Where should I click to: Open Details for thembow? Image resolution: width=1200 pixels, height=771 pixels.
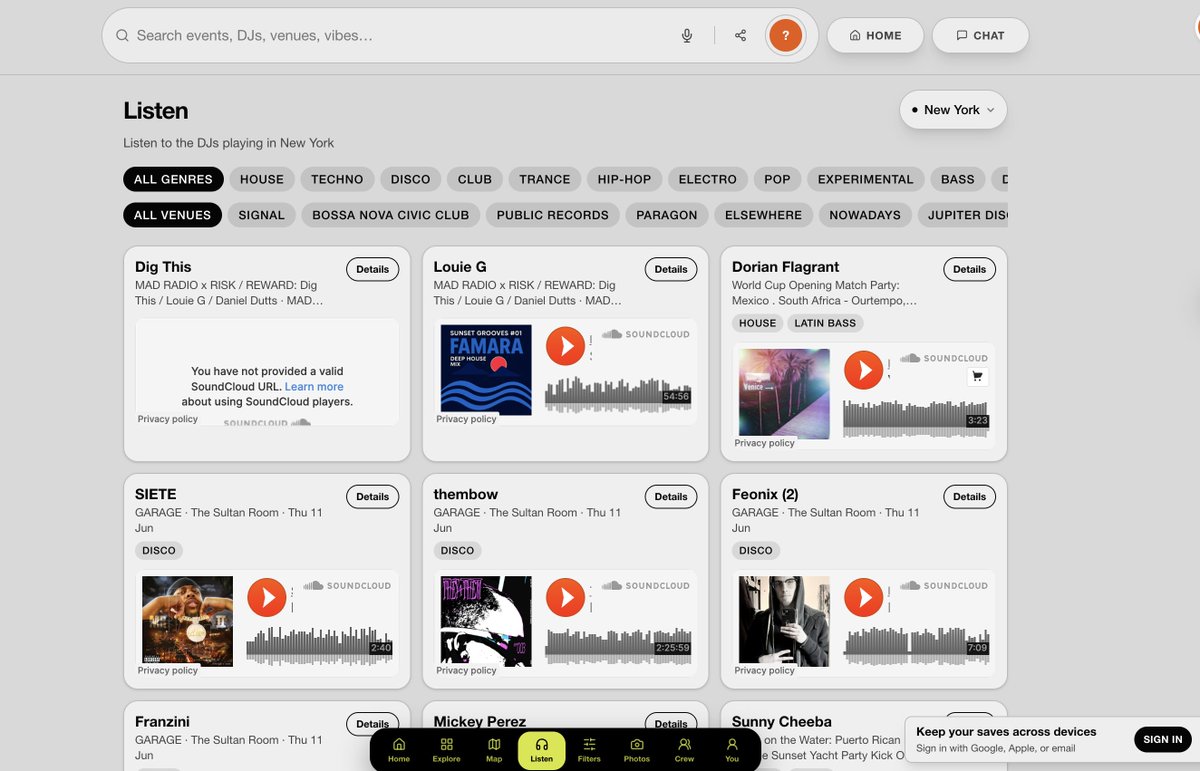tap(671, 496)
